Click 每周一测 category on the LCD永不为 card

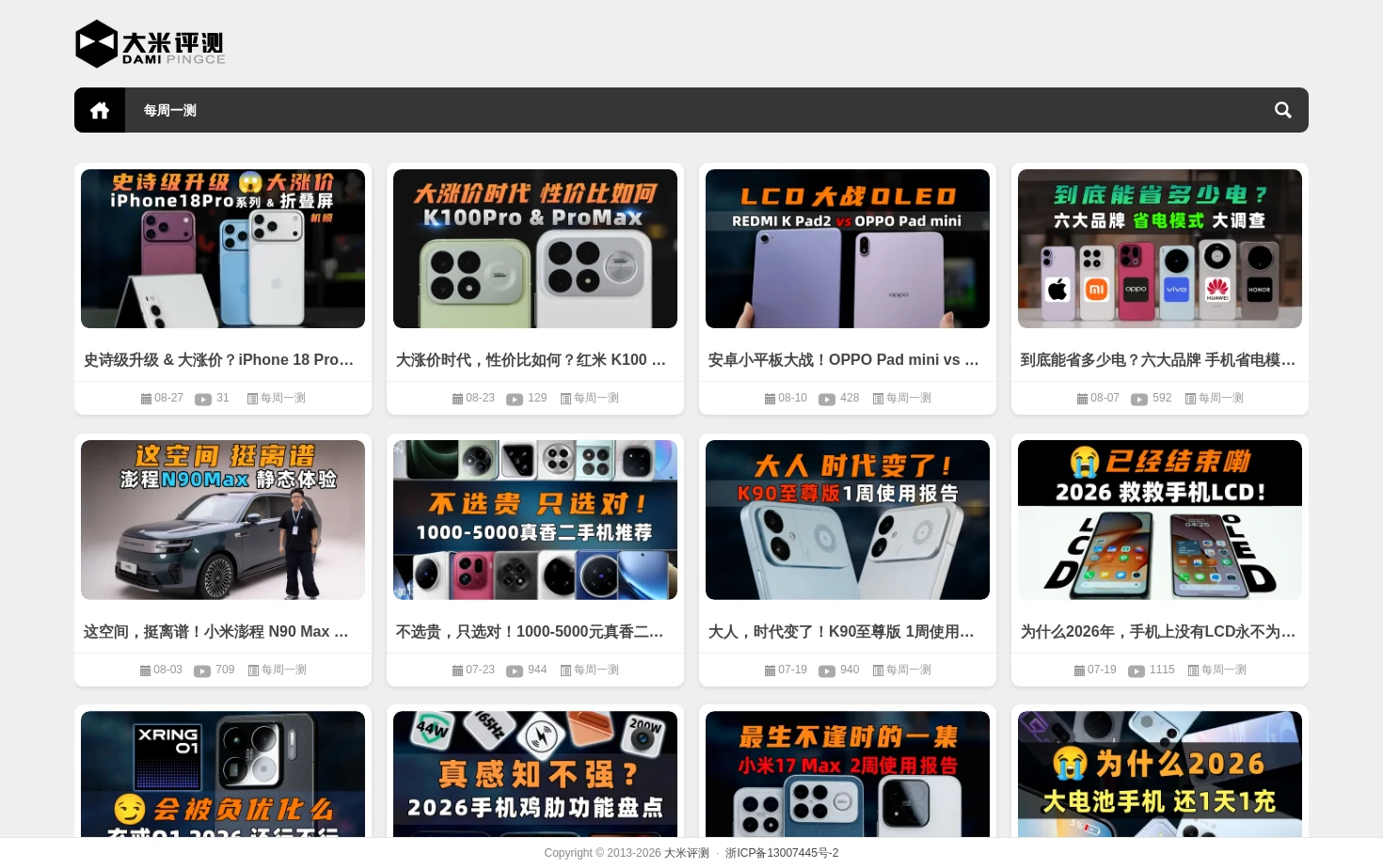1224,671
